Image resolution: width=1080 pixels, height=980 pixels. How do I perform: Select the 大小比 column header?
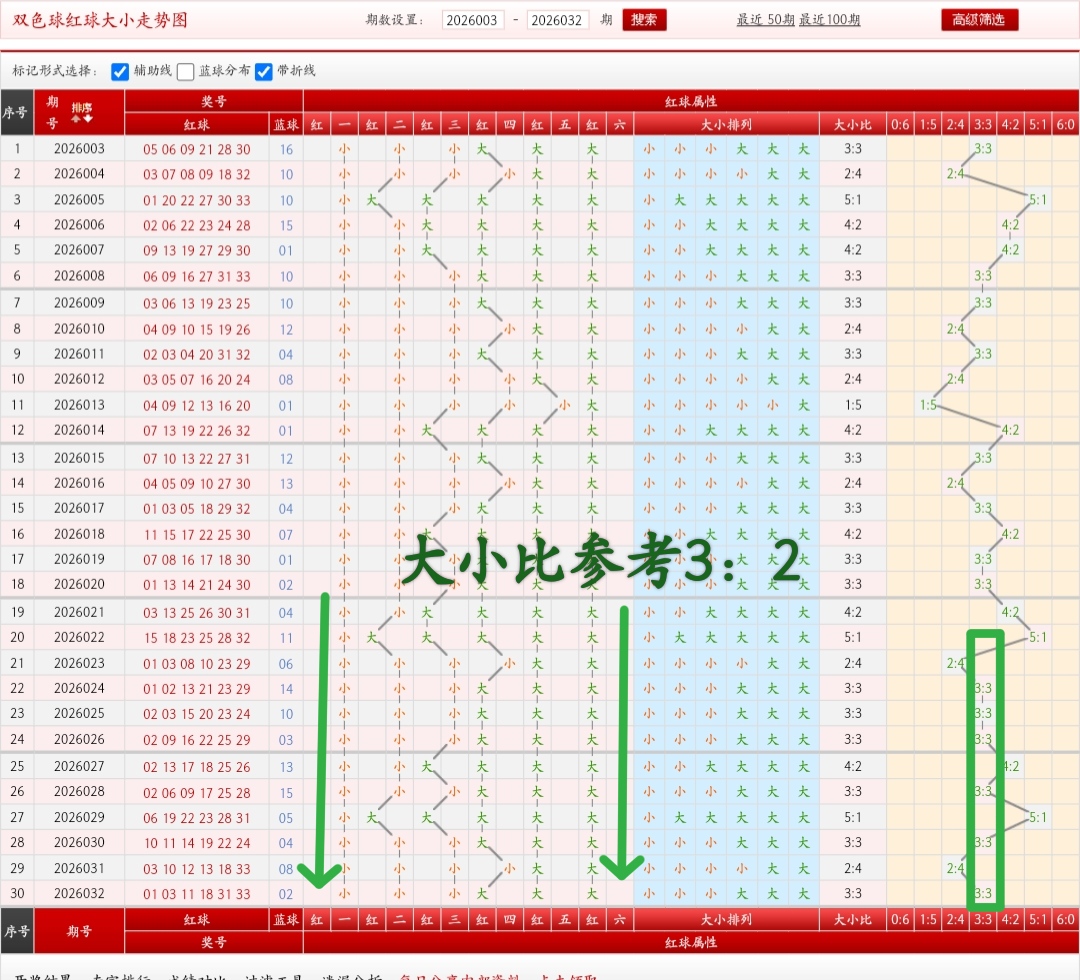click(x=853, y=125)
